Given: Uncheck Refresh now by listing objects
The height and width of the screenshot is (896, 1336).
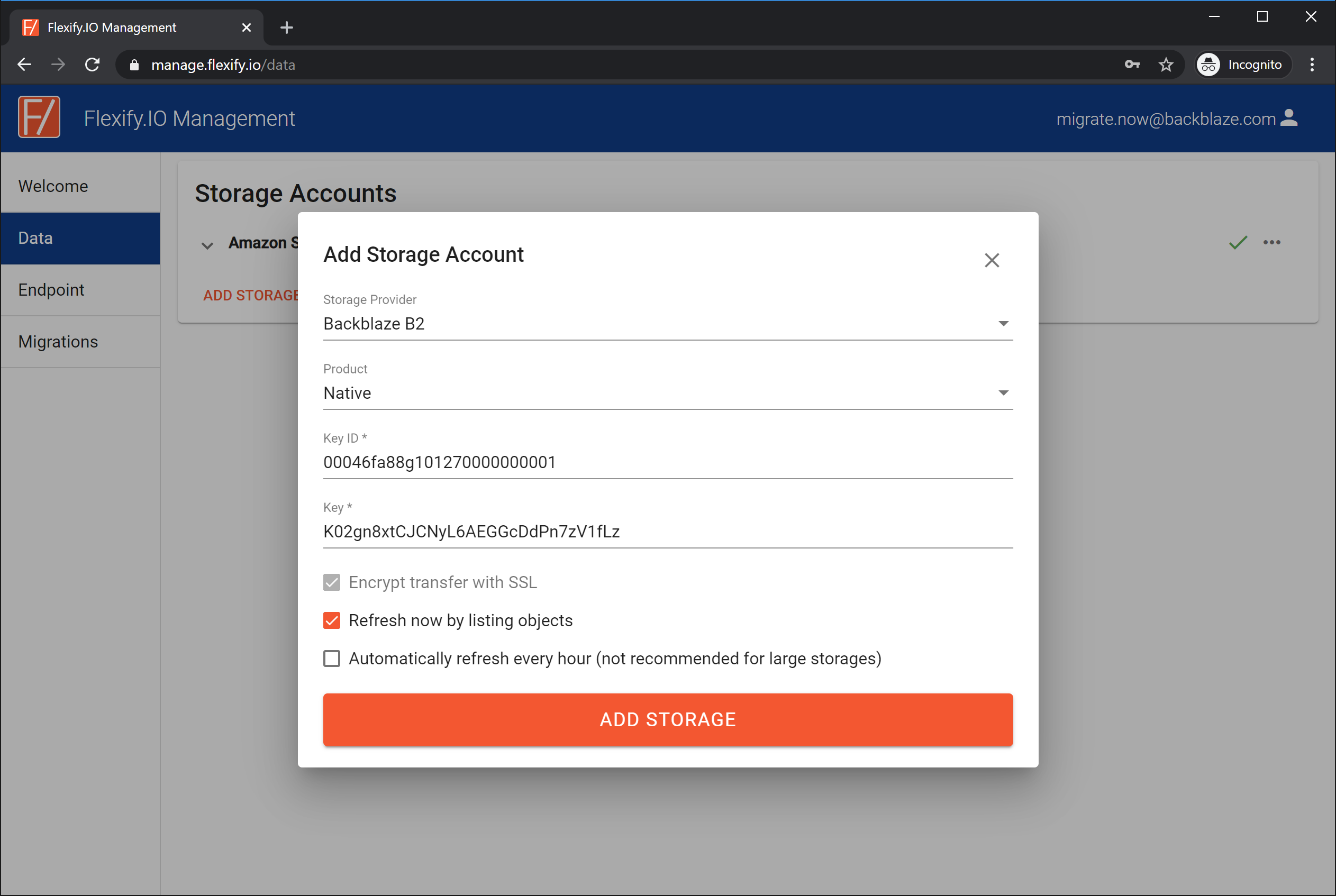Looking at the screenshot, I should click(x=332, y=620).
